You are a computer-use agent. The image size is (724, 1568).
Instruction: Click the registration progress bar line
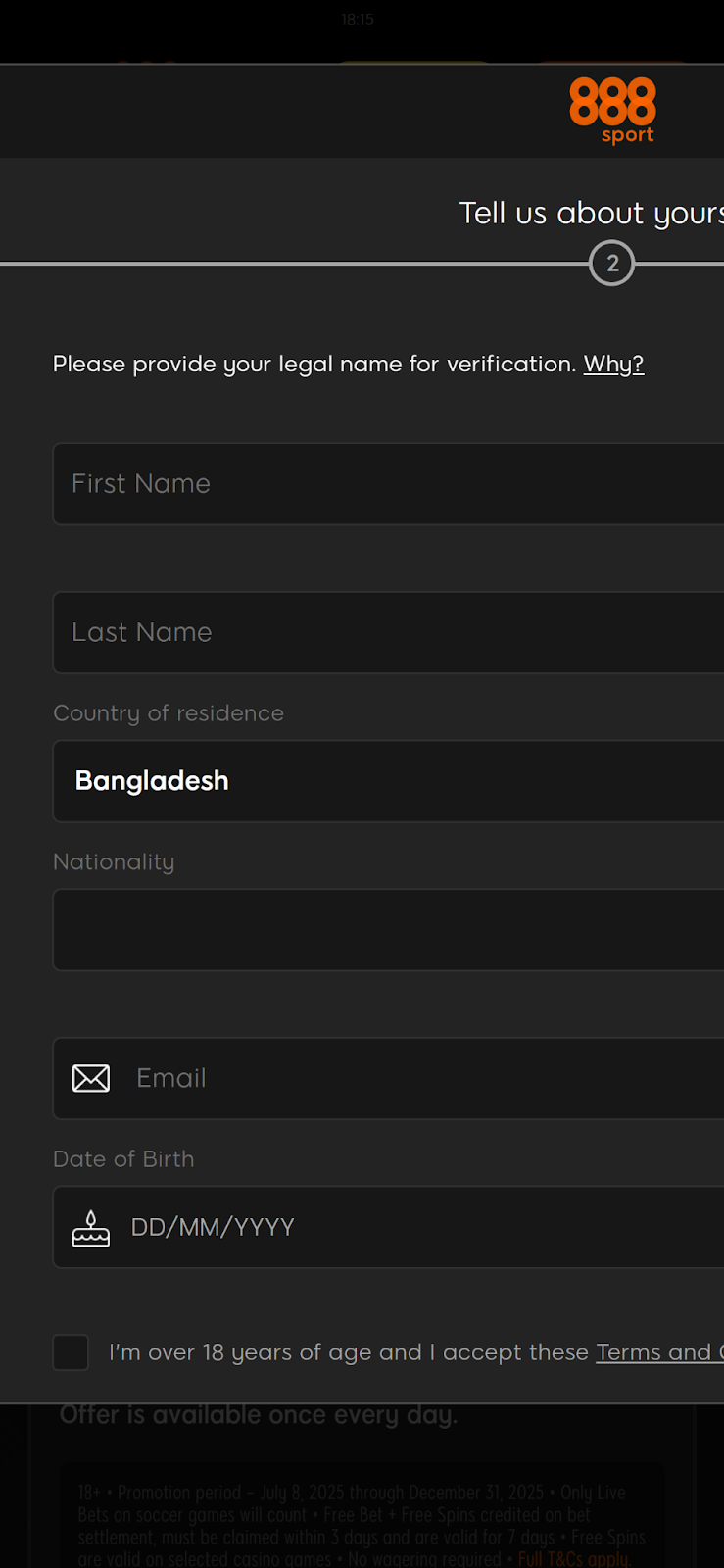click(x=294, y=263)
